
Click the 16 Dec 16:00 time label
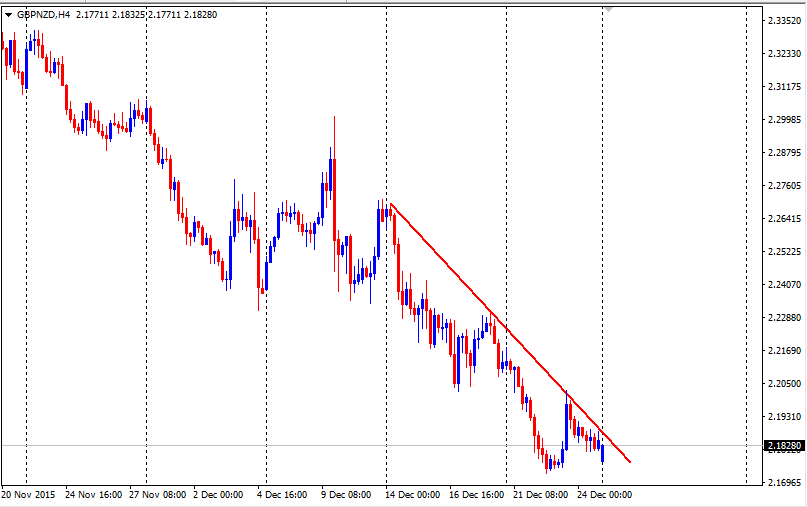477,495
